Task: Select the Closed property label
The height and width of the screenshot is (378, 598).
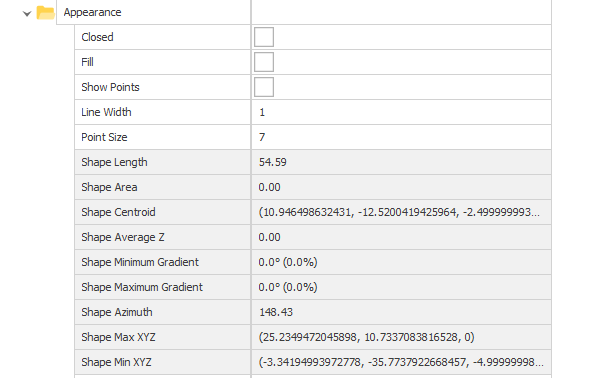Action: (97, 37)
